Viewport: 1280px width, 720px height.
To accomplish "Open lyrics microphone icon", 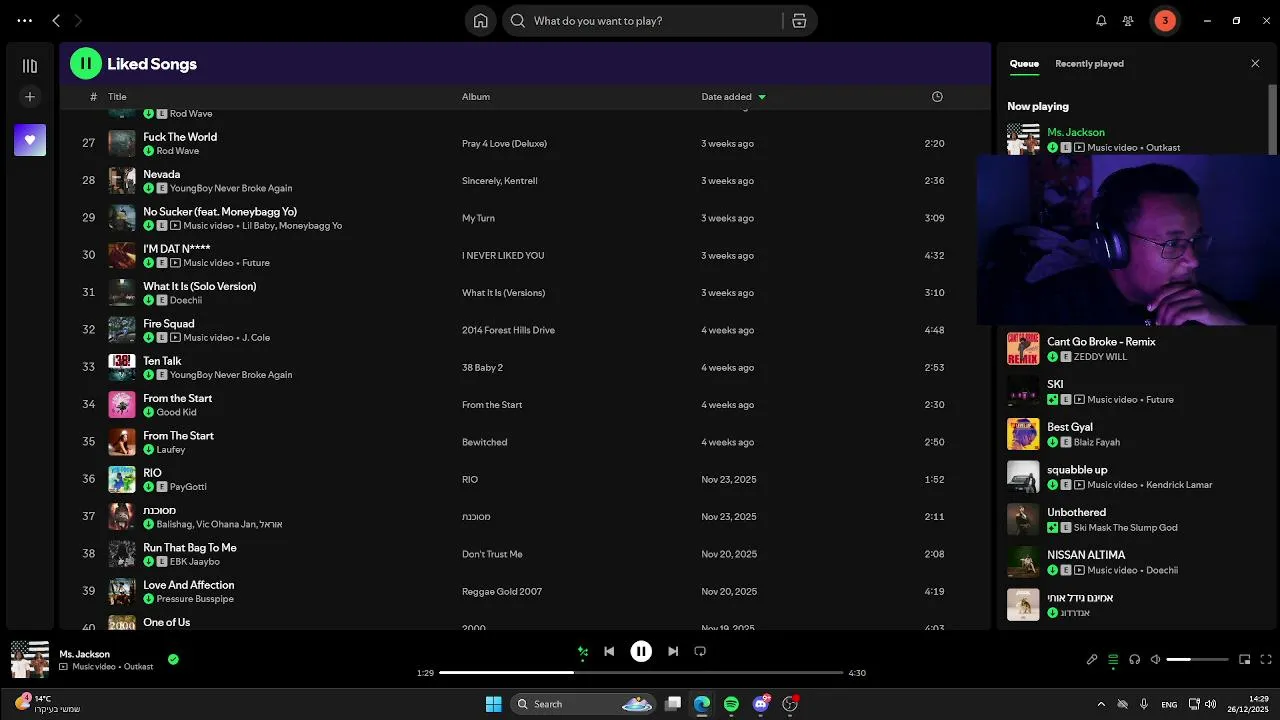I will [x=1092, y=659].
